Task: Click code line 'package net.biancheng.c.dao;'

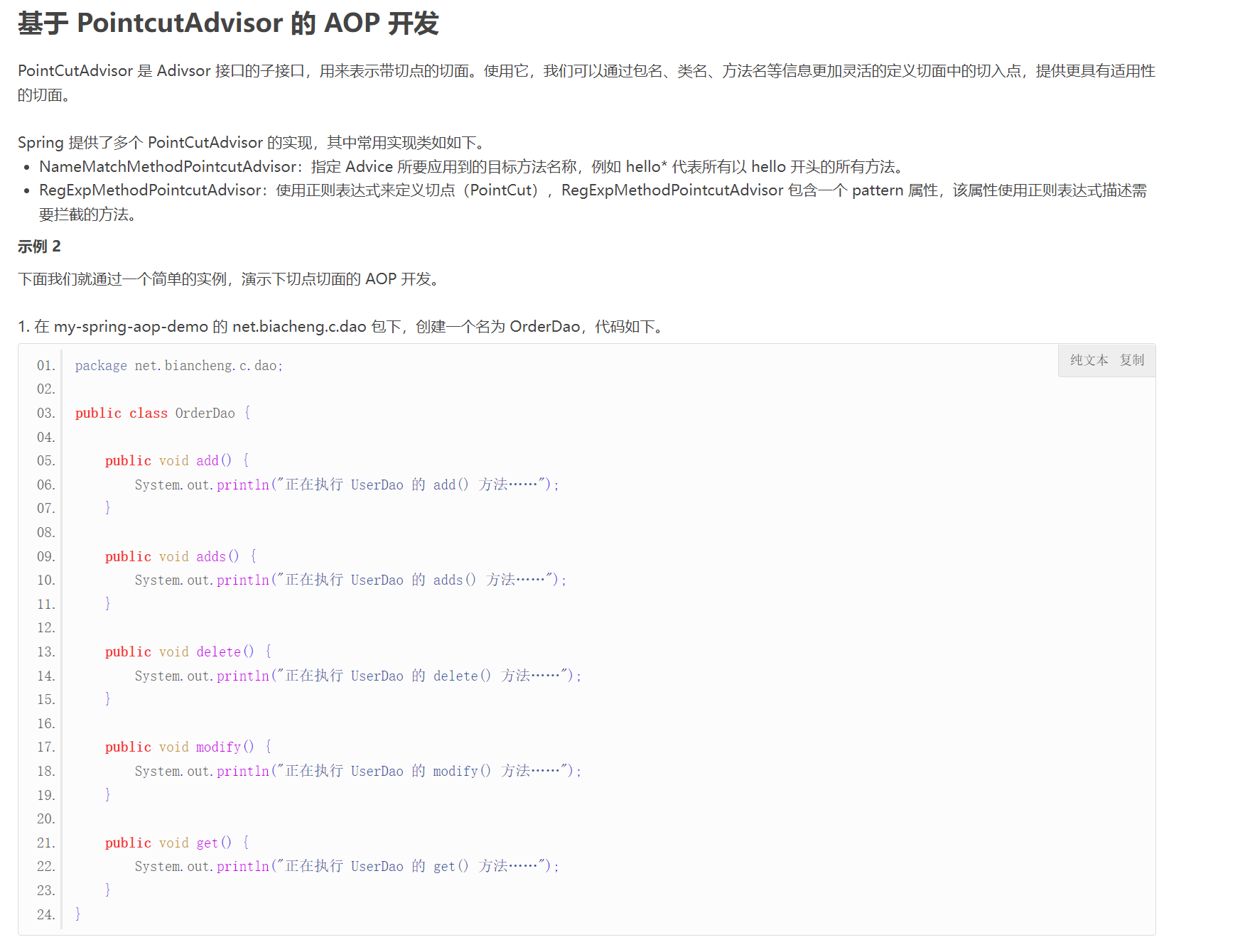Action: pos(179,366)
